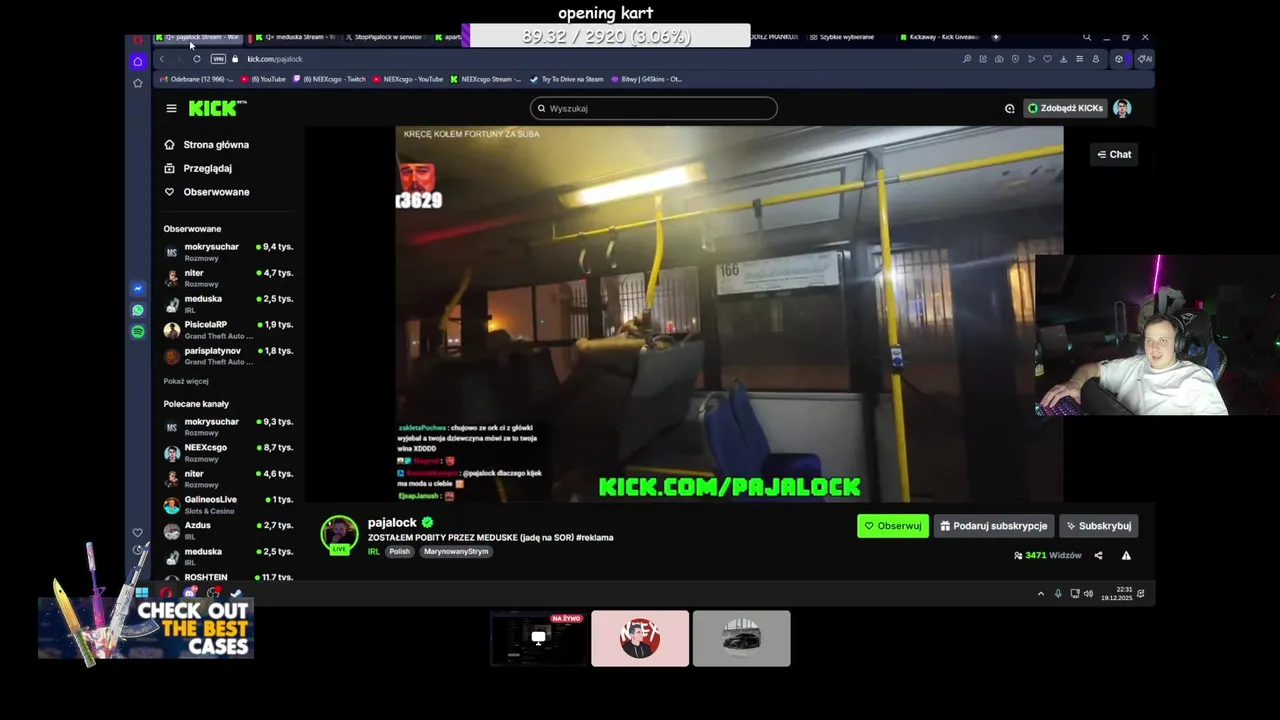Viewport: 1280px width, 720px height.
Task: Show hidden system tray icons
Action: point(1041,593)
